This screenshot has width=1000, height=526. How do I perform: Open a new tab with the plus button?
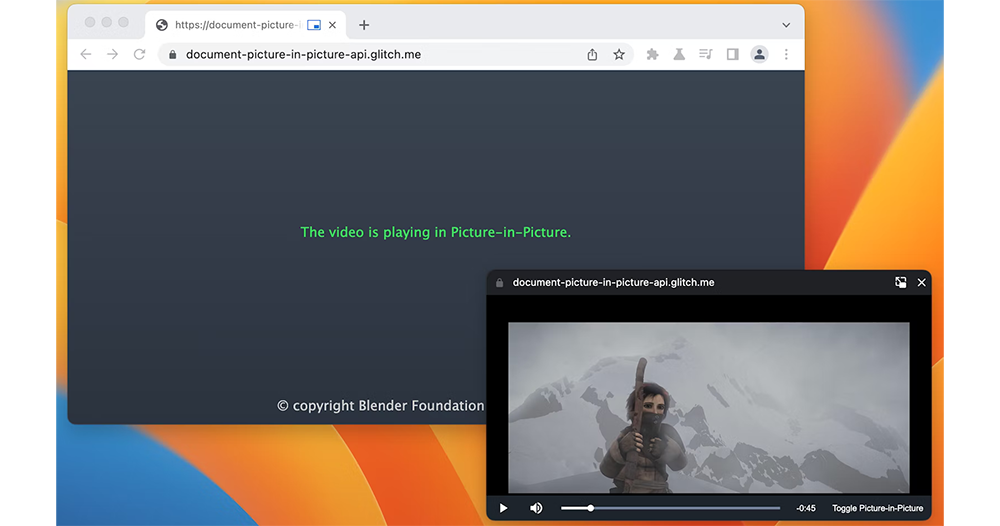[x=364, y=25]
